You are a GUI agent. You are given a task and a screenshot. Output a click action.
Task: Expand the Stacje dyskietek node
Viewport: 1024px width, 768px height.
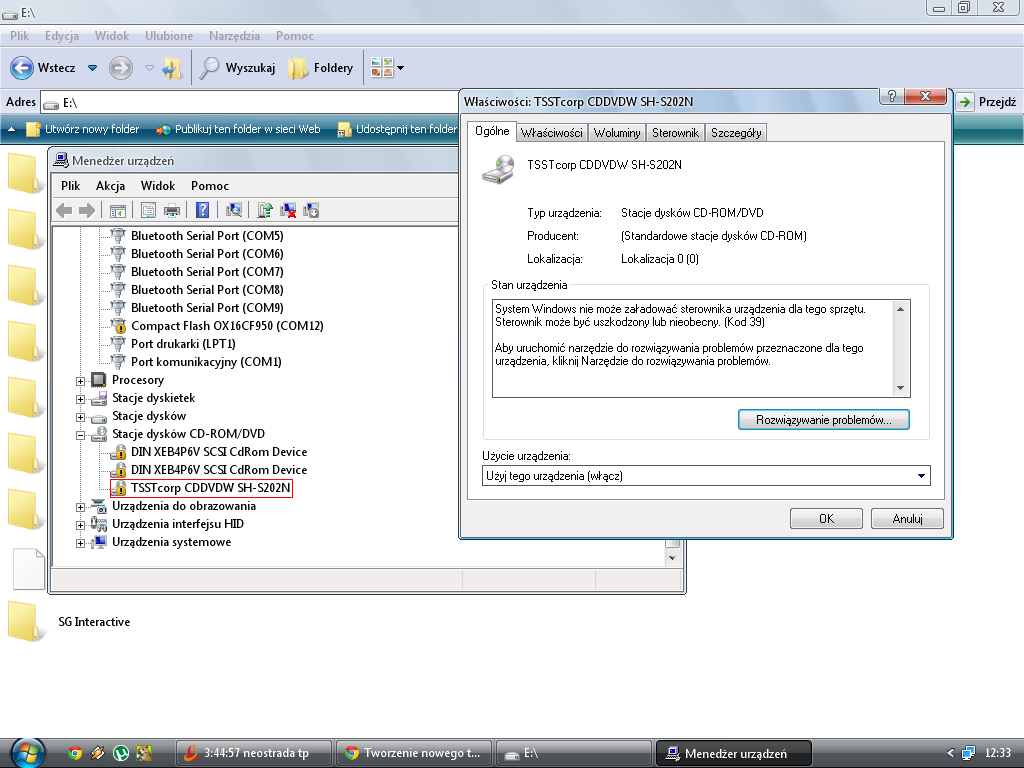[x=80, y=399]
